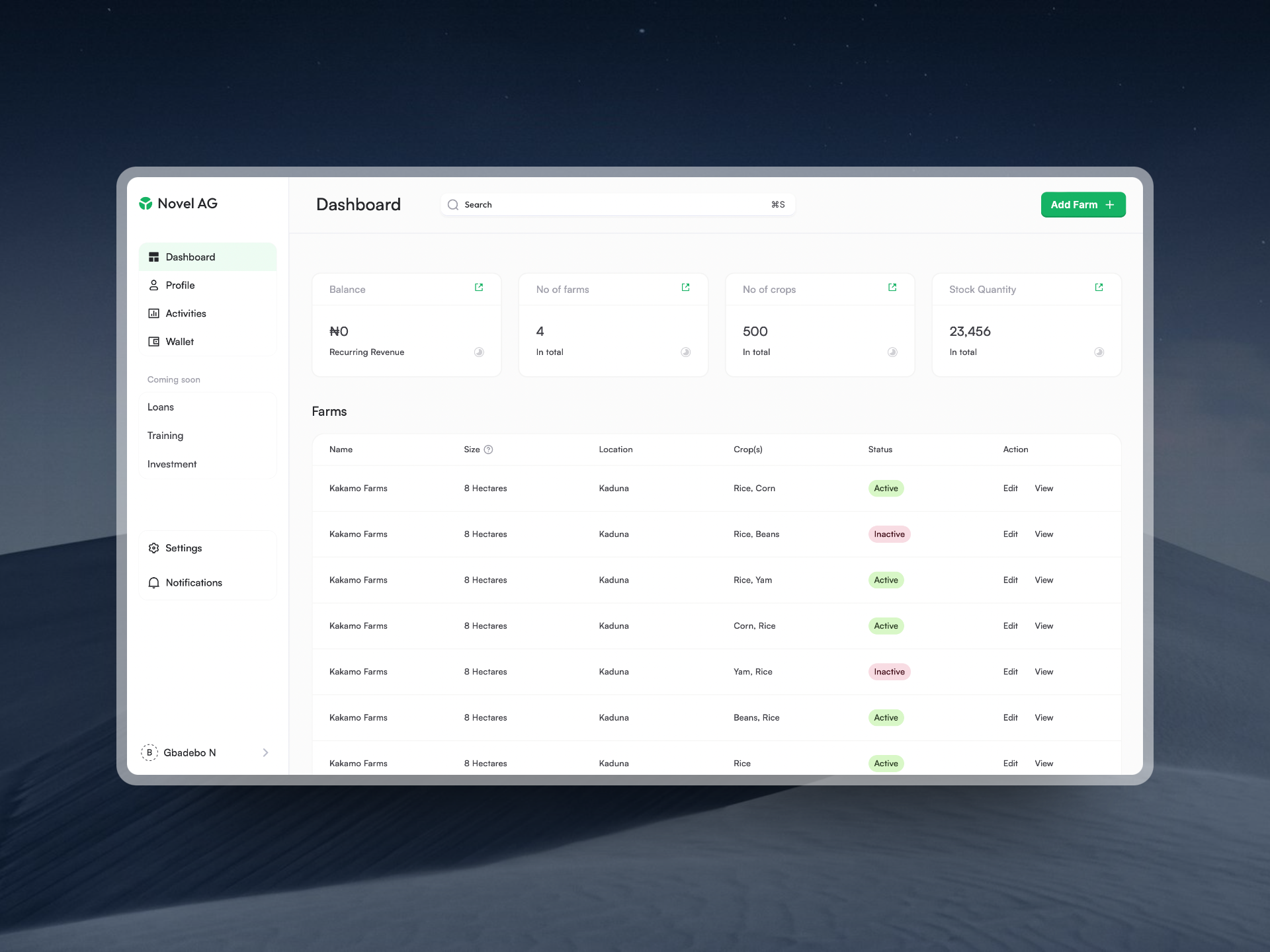This screenshot has width=1270, height=952.
Task: Select Training in the sidebar
Action: coord(165,436)
